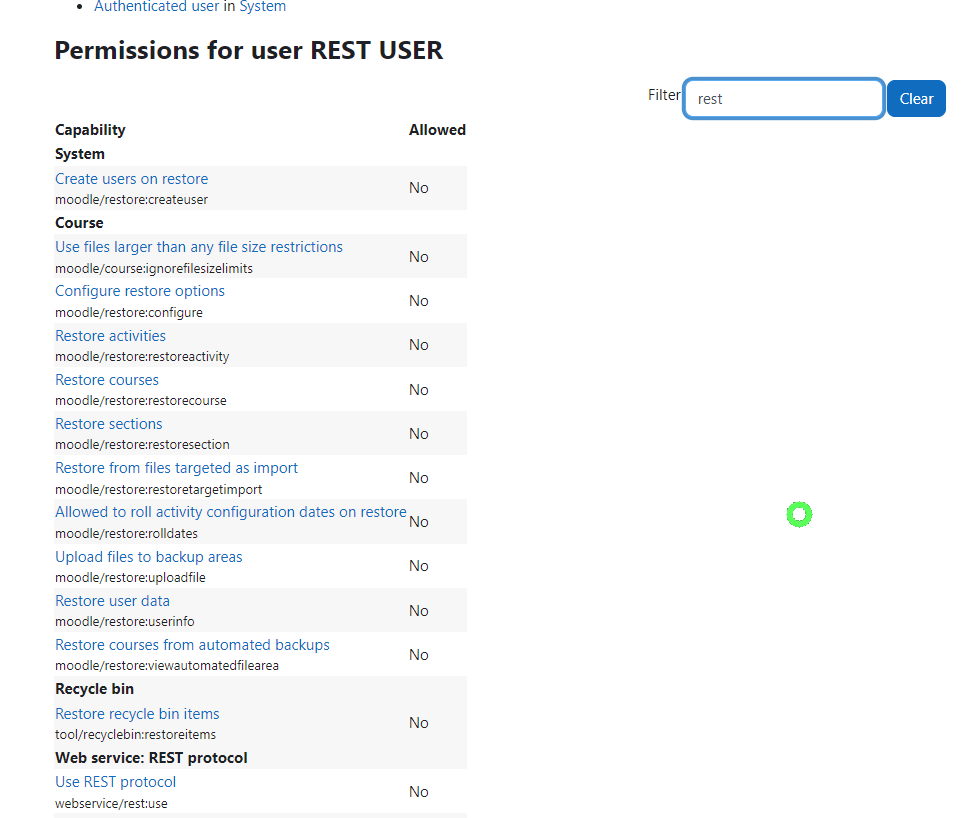Click the 'Recycle bin' section heading
Screen dimensions: 961x818
[94, 689]
